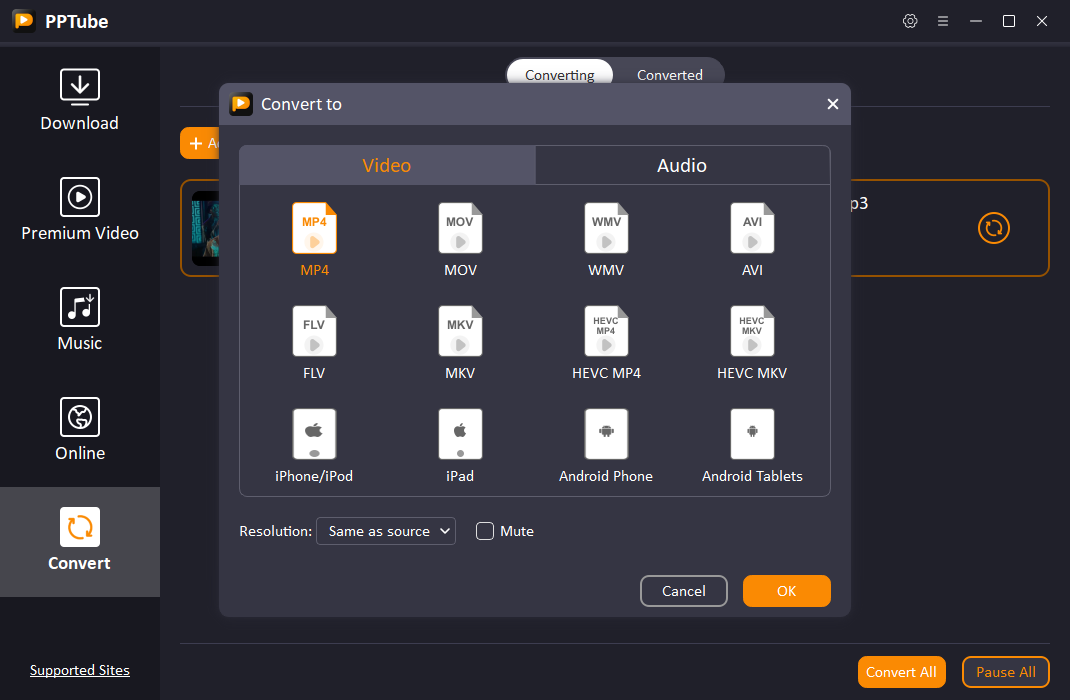Close the Convert to dialog
This screenshot has width=1070, height=700.
tap(832, 104)
